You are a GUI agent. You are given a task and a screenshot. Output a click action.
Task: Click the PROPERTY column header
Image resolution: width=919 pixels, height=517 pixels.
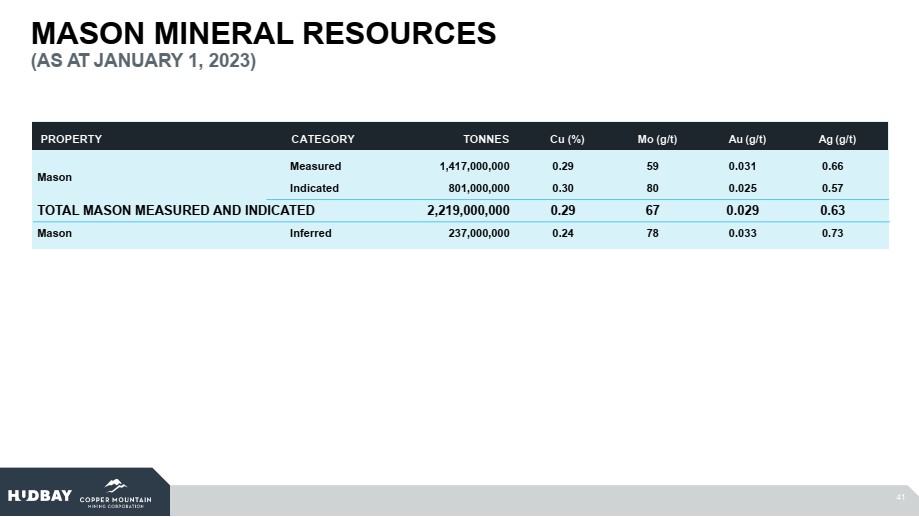click(x=71, y=139)
